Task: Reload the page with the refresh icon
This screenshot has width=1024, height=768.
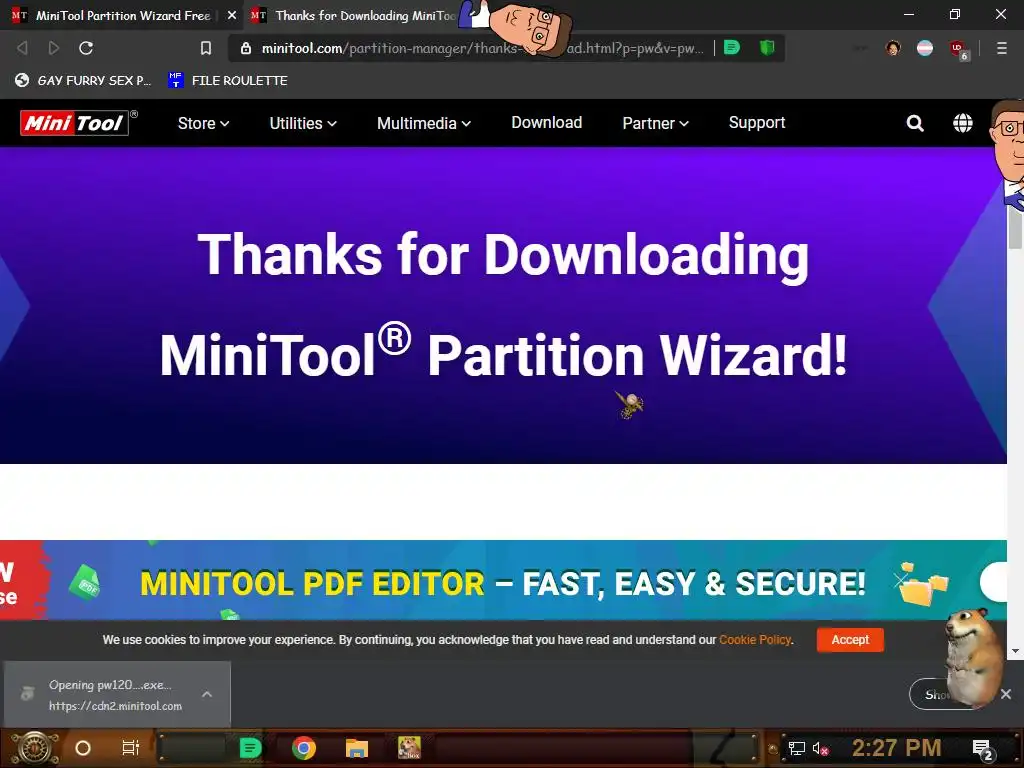Action: 86,48
